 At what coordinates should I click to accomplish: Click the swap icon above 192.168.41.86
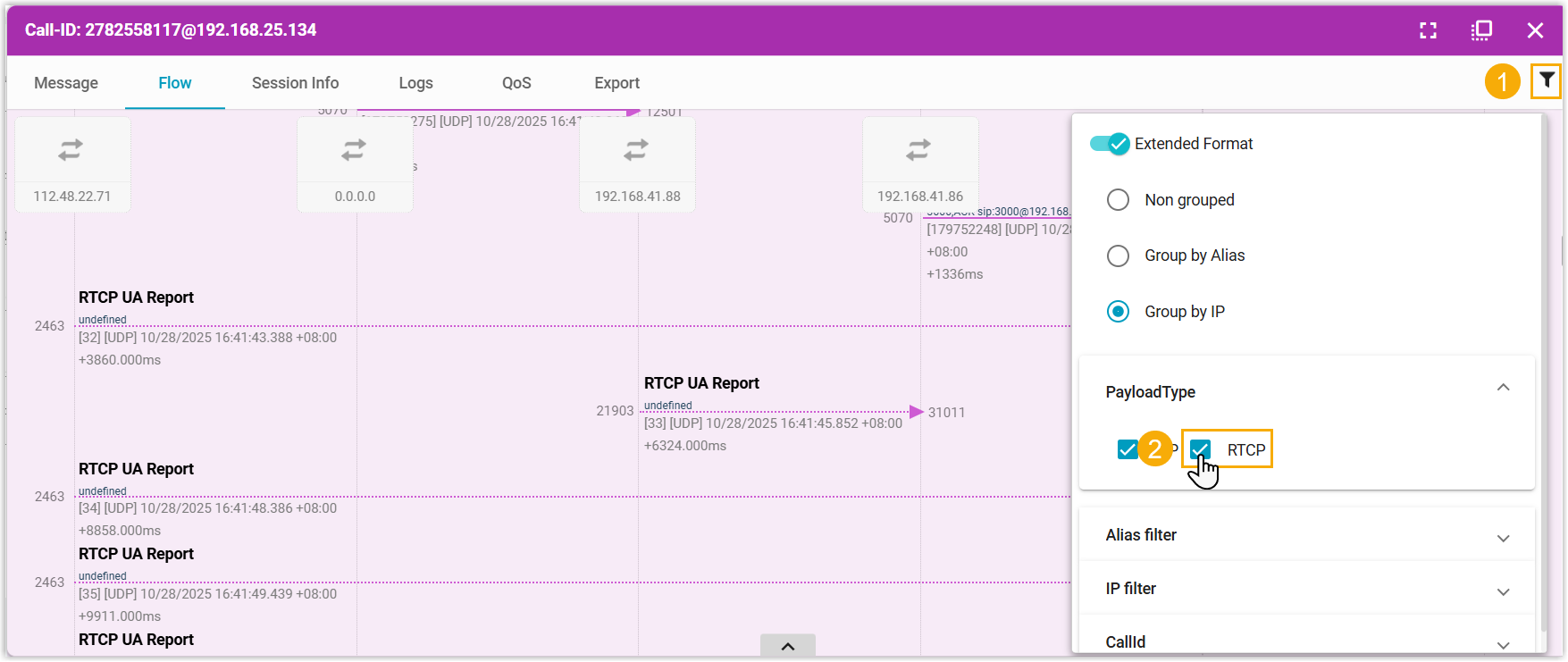(x=918, y=150)
